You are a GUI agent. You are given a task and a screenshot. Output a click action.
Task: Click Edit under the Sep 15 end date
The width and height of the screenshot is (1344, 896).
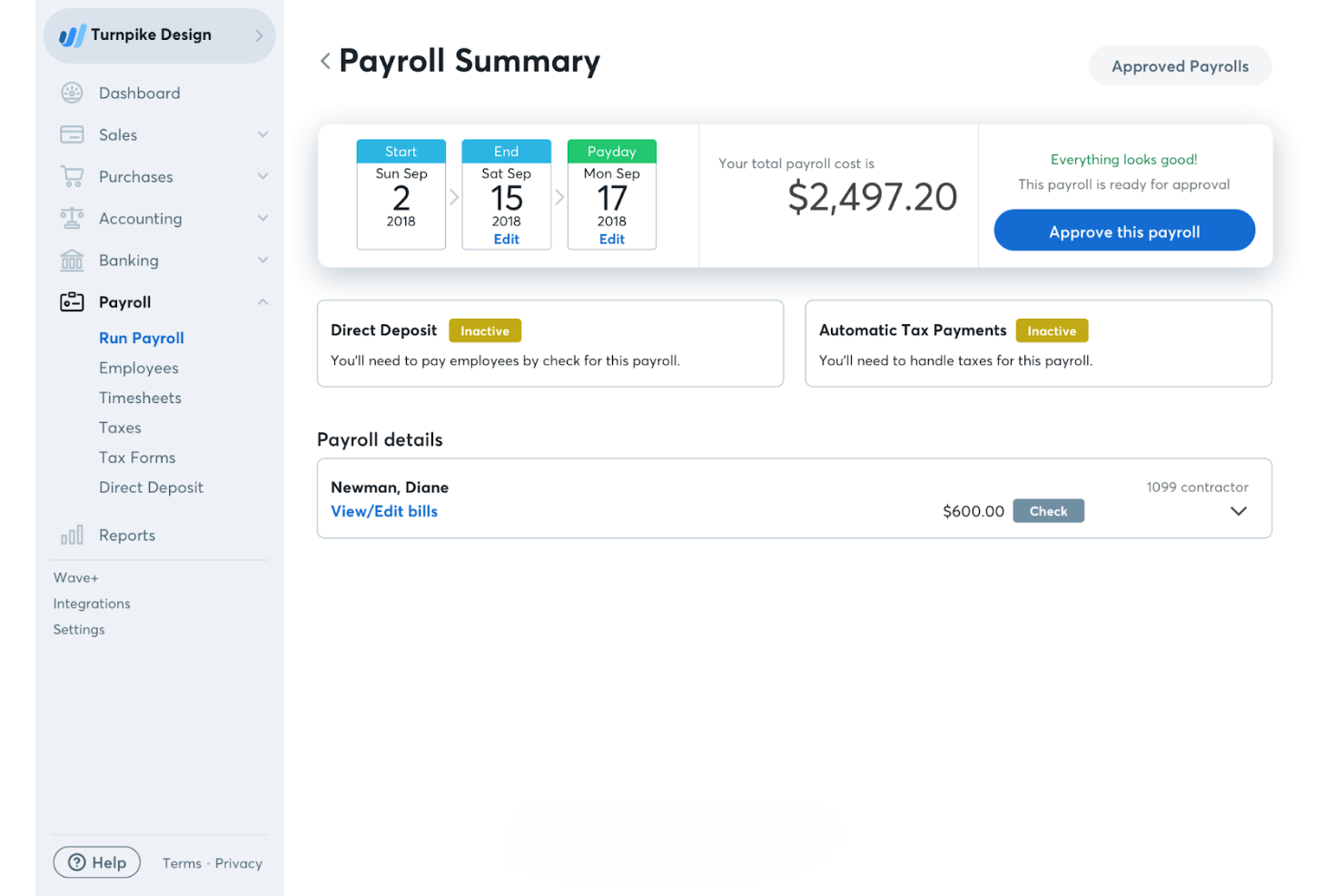pos(506,239)
